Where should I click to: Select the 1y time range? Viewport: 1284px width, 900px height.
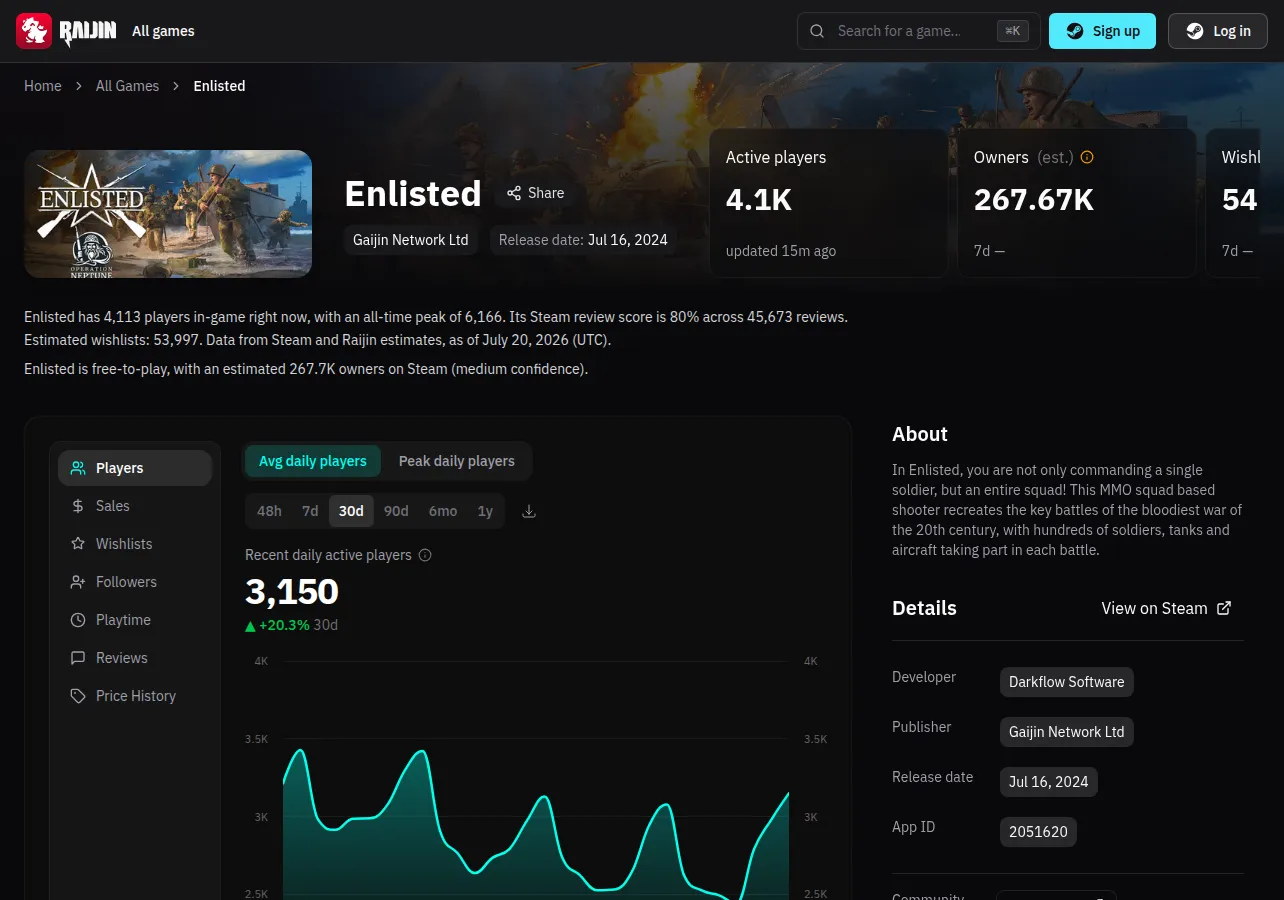pyautogui.click(x=485, y=511)
